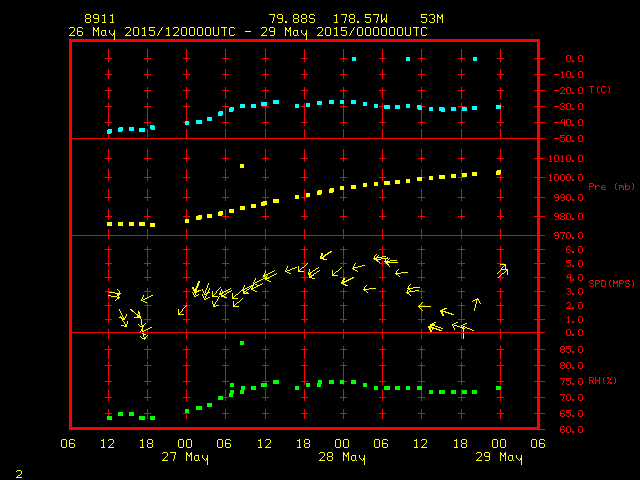Click the station ID 8911
The width and height of the screenshot is (640, 480).
pos(100,19)
